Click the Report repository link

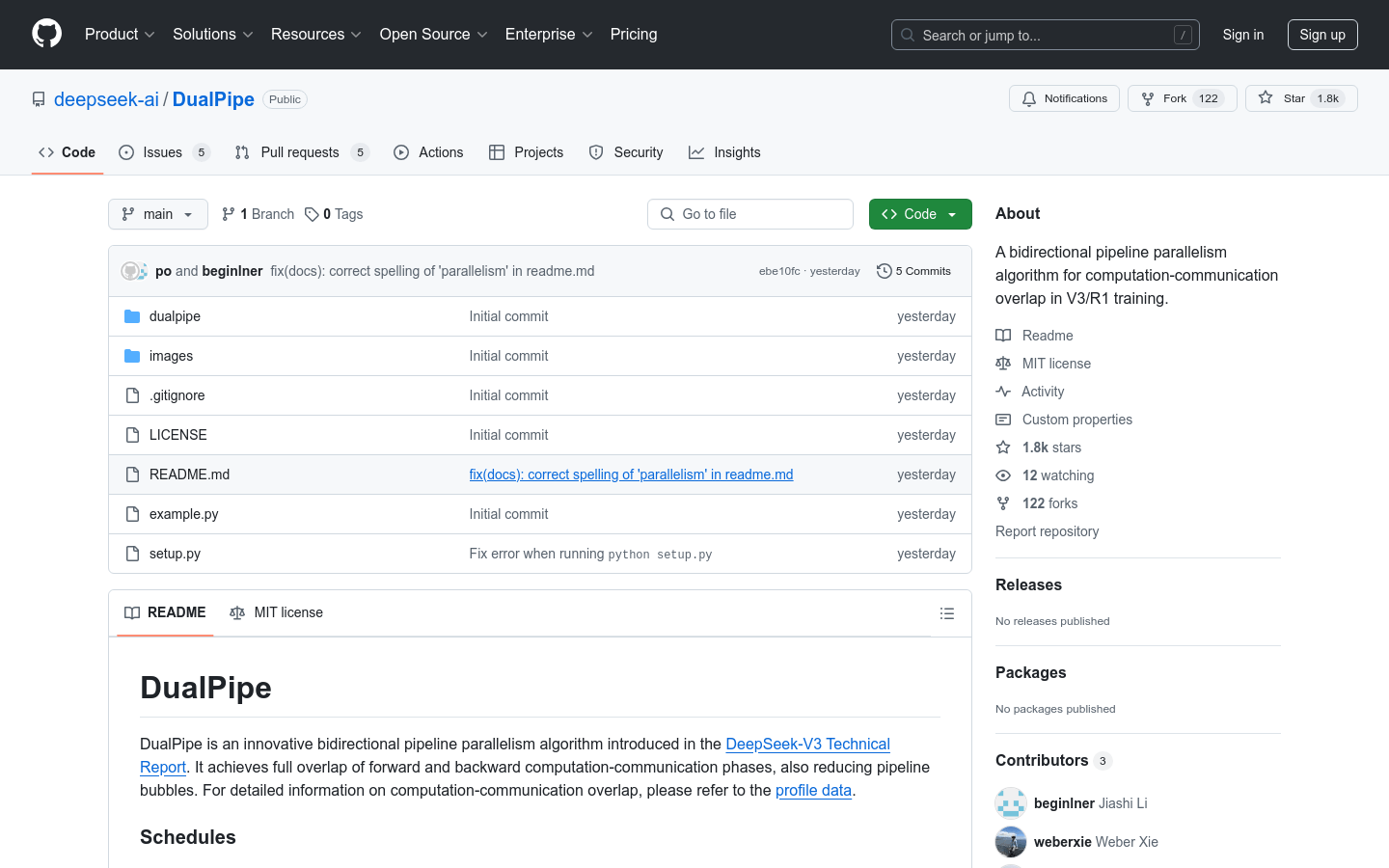1047,531
